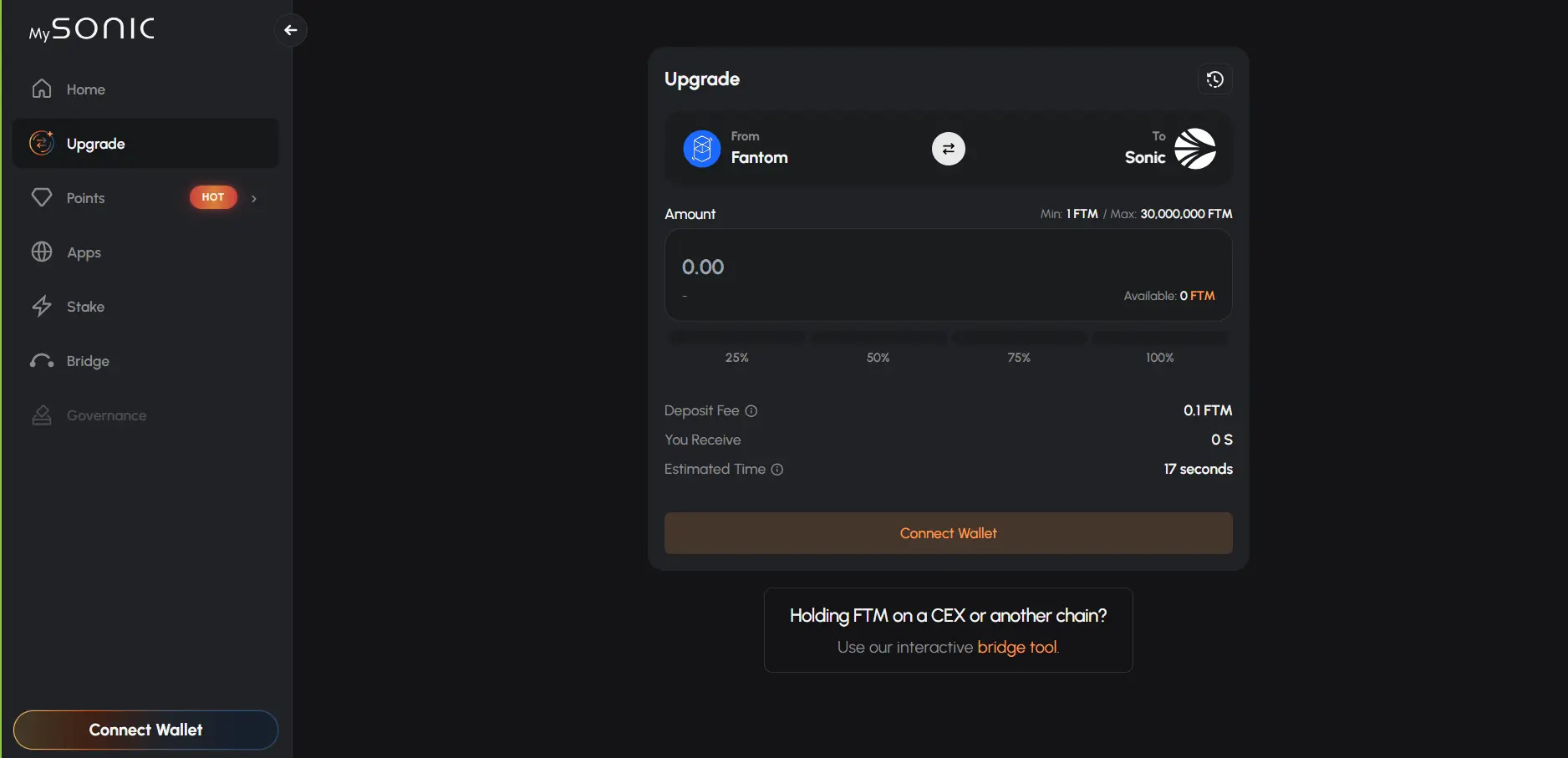Click the Max 30,000,000 FTM value

1186,214
